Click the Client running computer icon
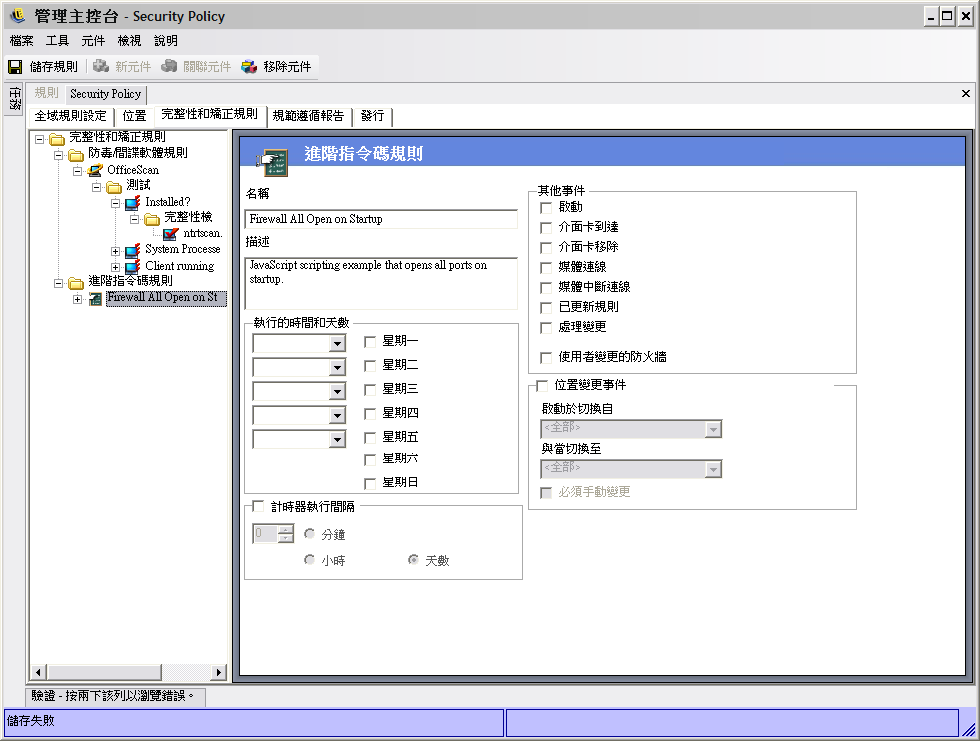The height and width of the screenshot is (741, 980). tap(132, 267)
